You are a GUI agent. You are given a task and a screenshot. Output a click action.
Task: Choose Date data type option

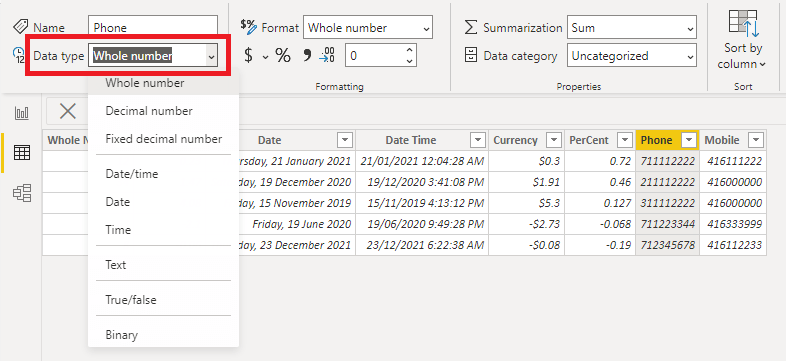163,202
